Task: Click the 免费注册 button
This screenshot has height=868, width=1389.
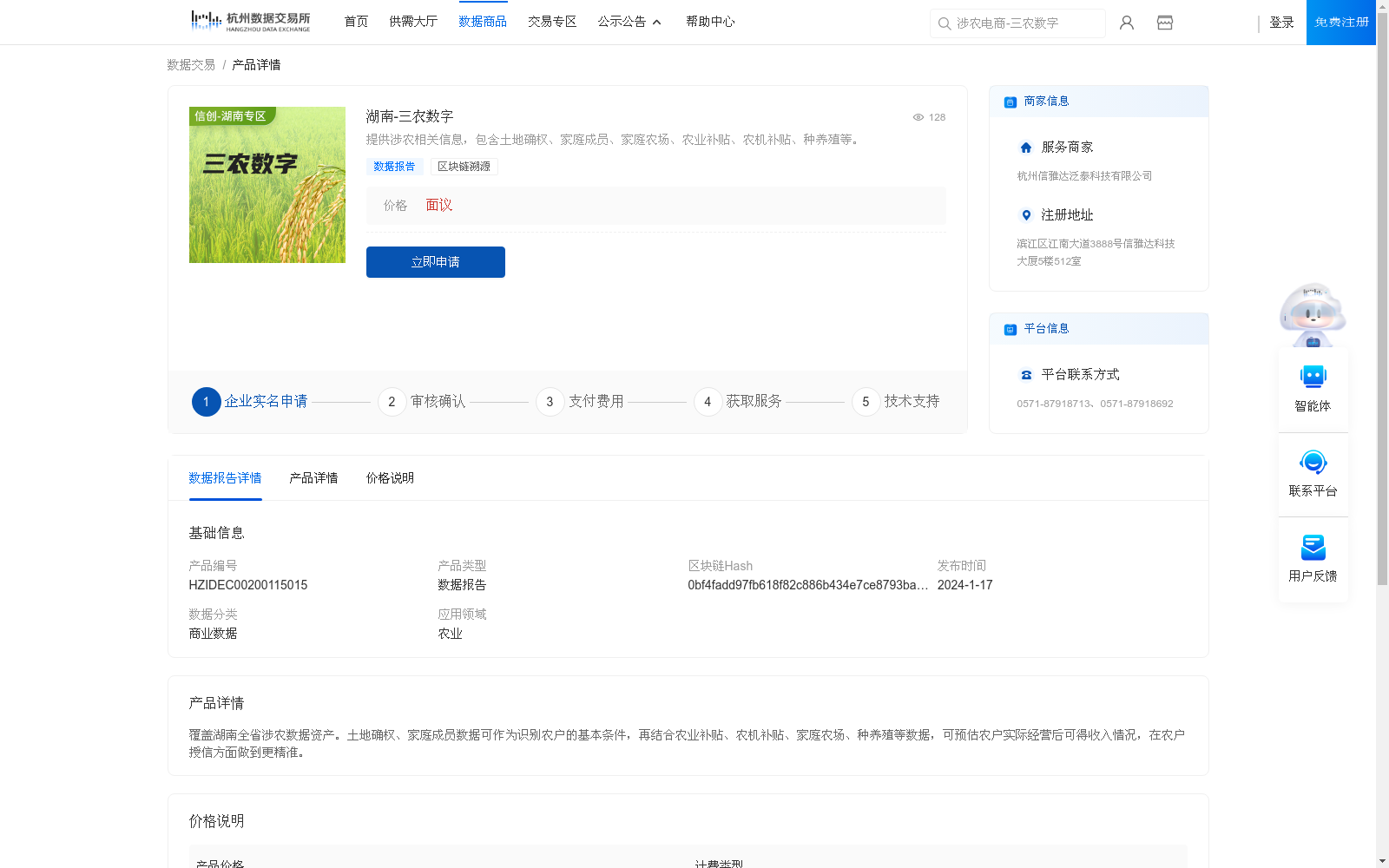Action: (x=1341, y=23)
